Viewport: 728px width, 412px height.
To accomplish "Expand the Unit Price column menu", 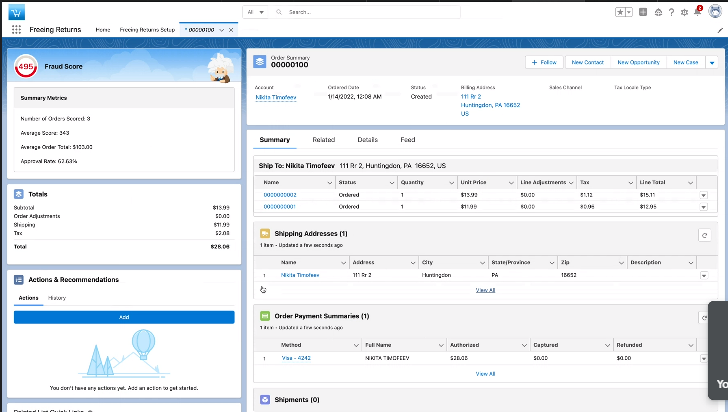I will (510, 183).
